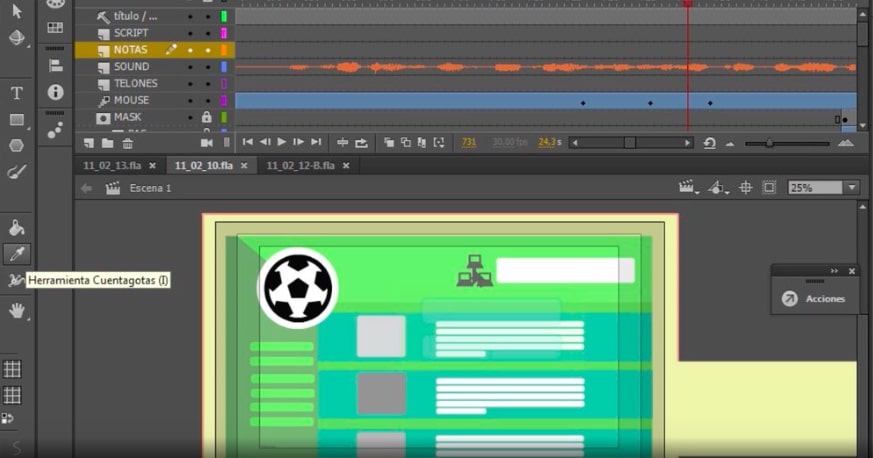This screenshot has height=458, width=873.
Task: Select the Eyedropper (Cuentagotas) tool
Action: (x=17, y=254)
